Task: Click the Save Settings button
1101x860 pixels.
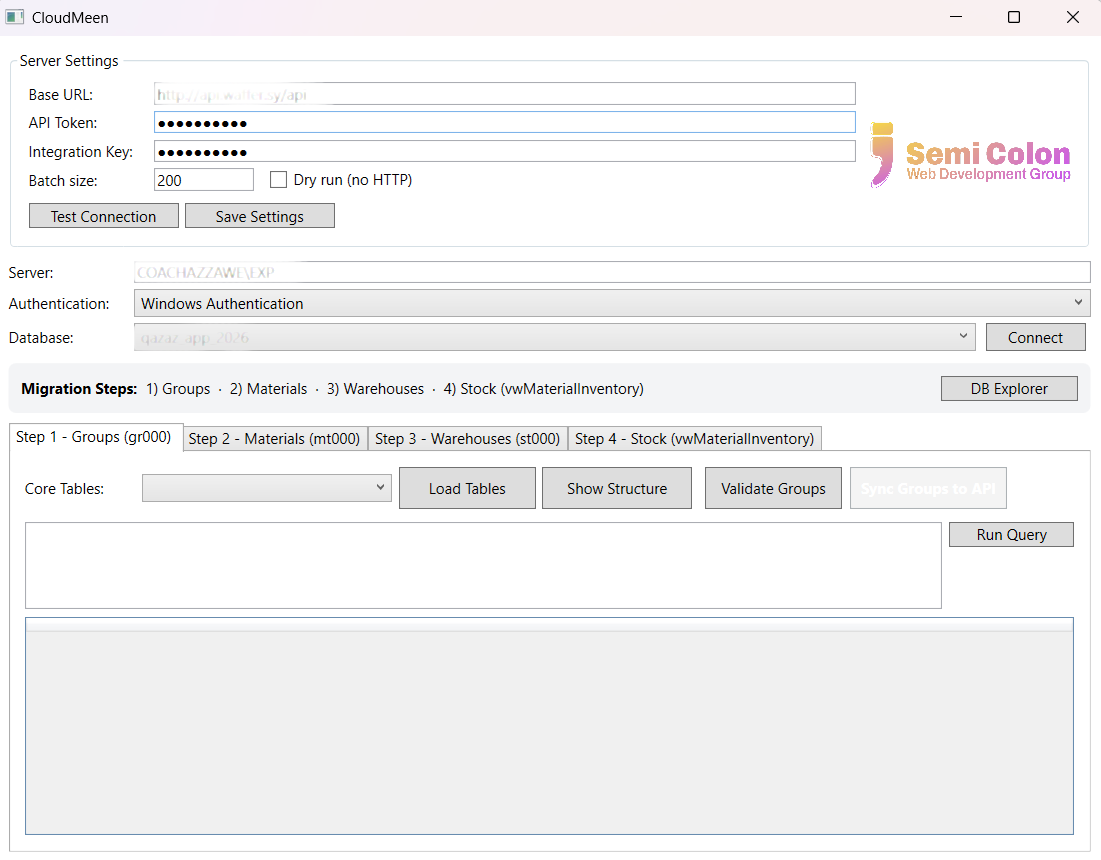Action: pos(260,216)
